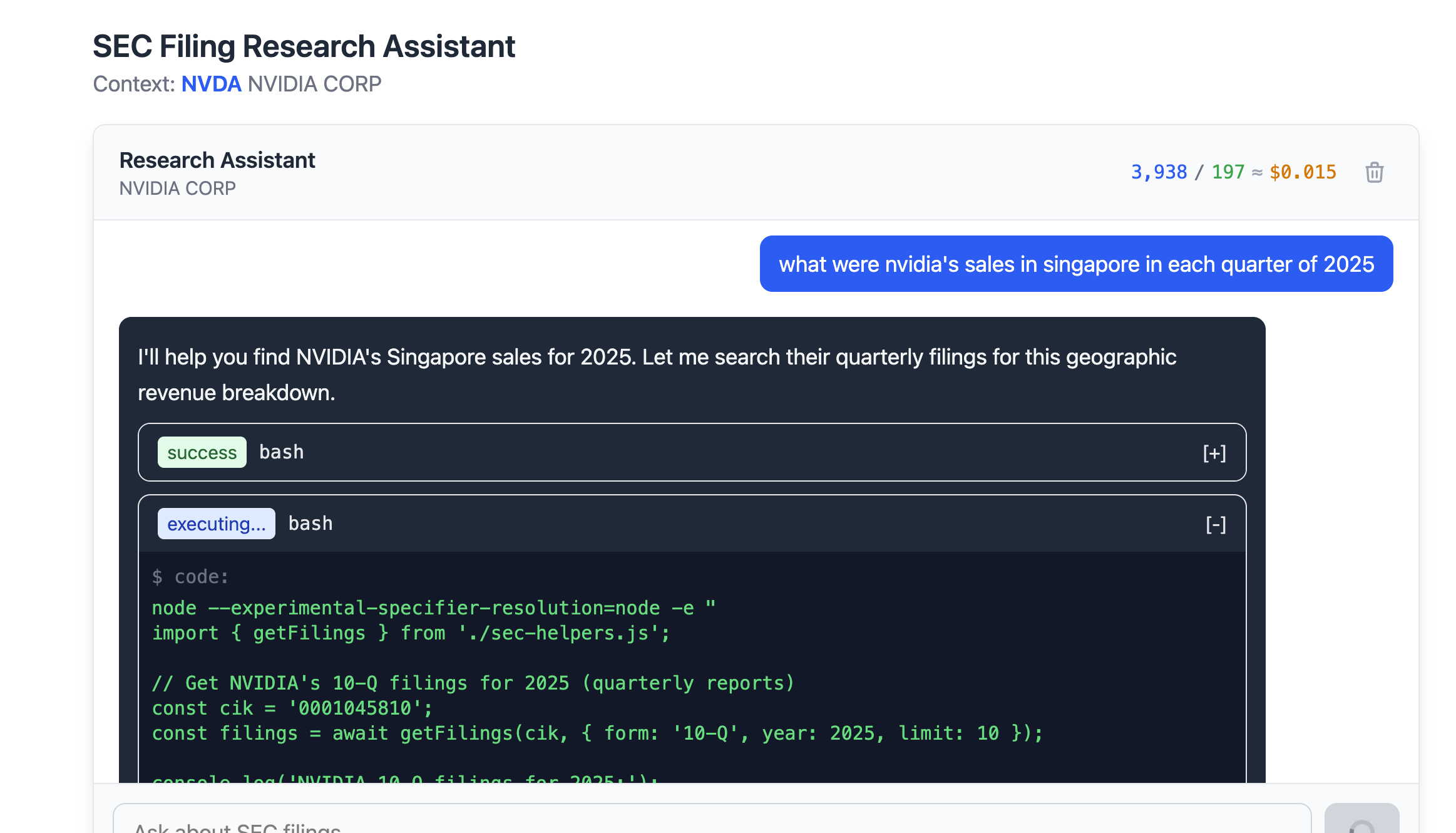Click the '$ code:' label in the terminal block
Image resolution: width=1456 pixels, height=833 pixels.
coord(190,577)
